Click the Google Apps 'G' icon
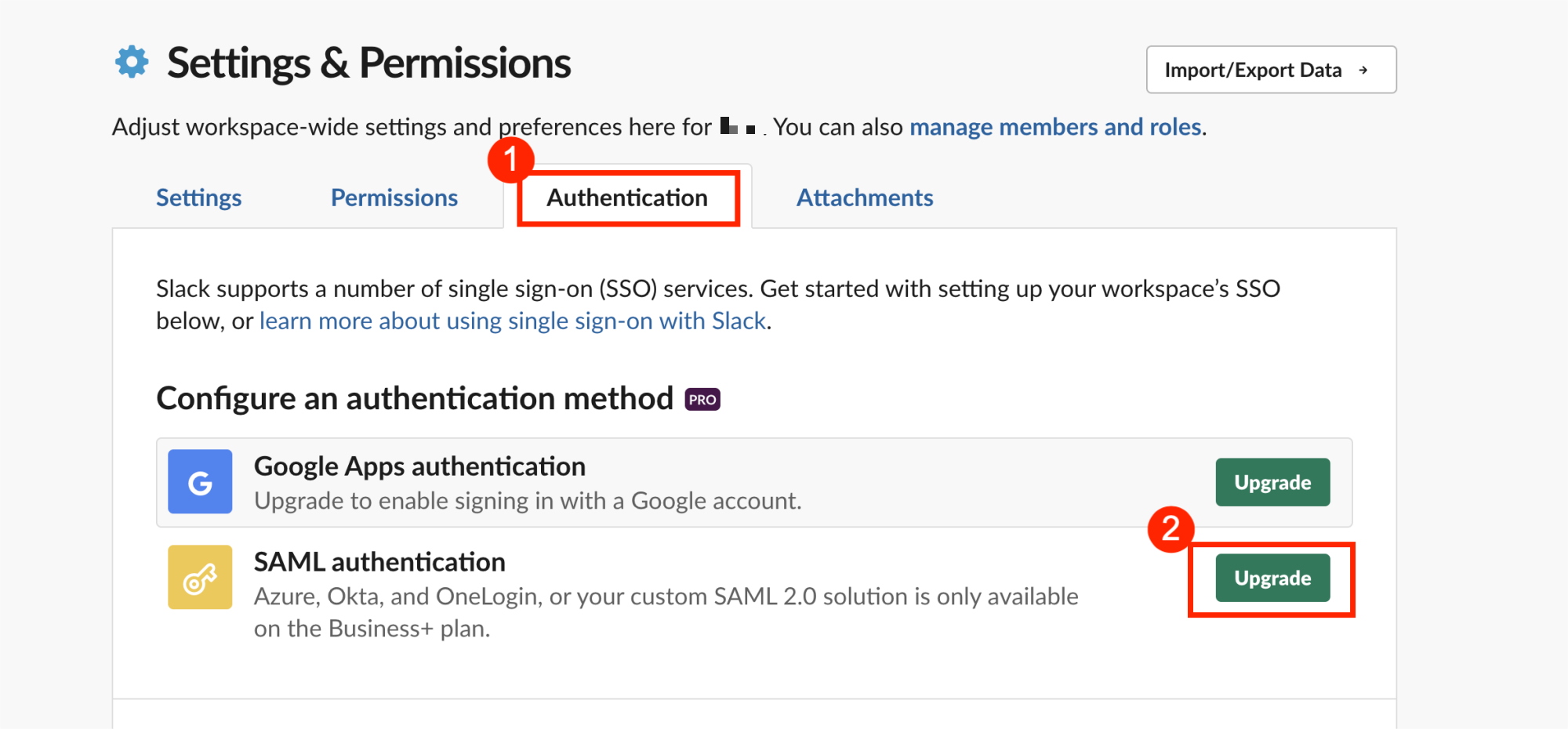This screenshot has height=729, width=1568. [200, 481]
